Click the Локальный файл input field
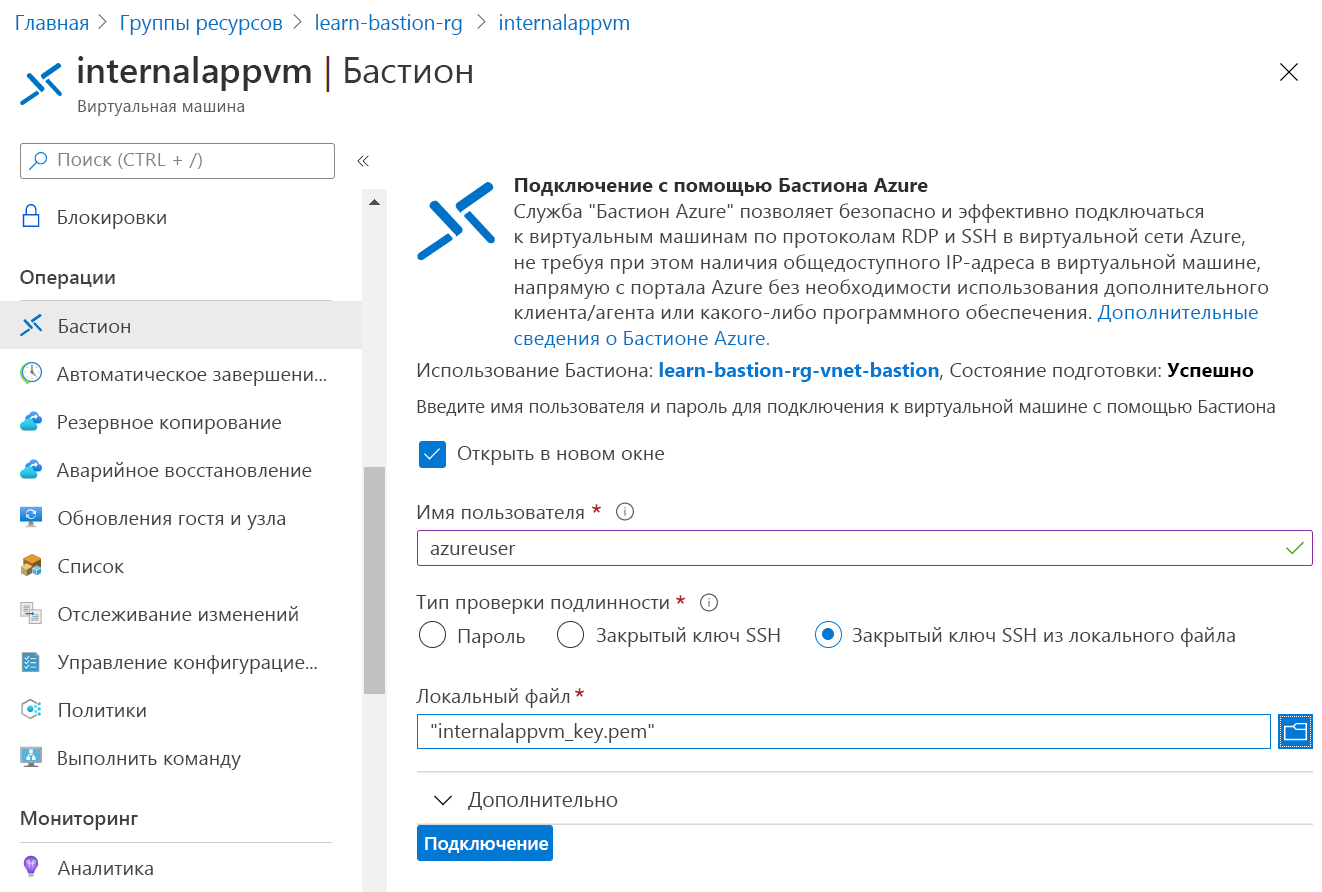The width and height of the screenshot is (1322, 892). pos(844,731)
